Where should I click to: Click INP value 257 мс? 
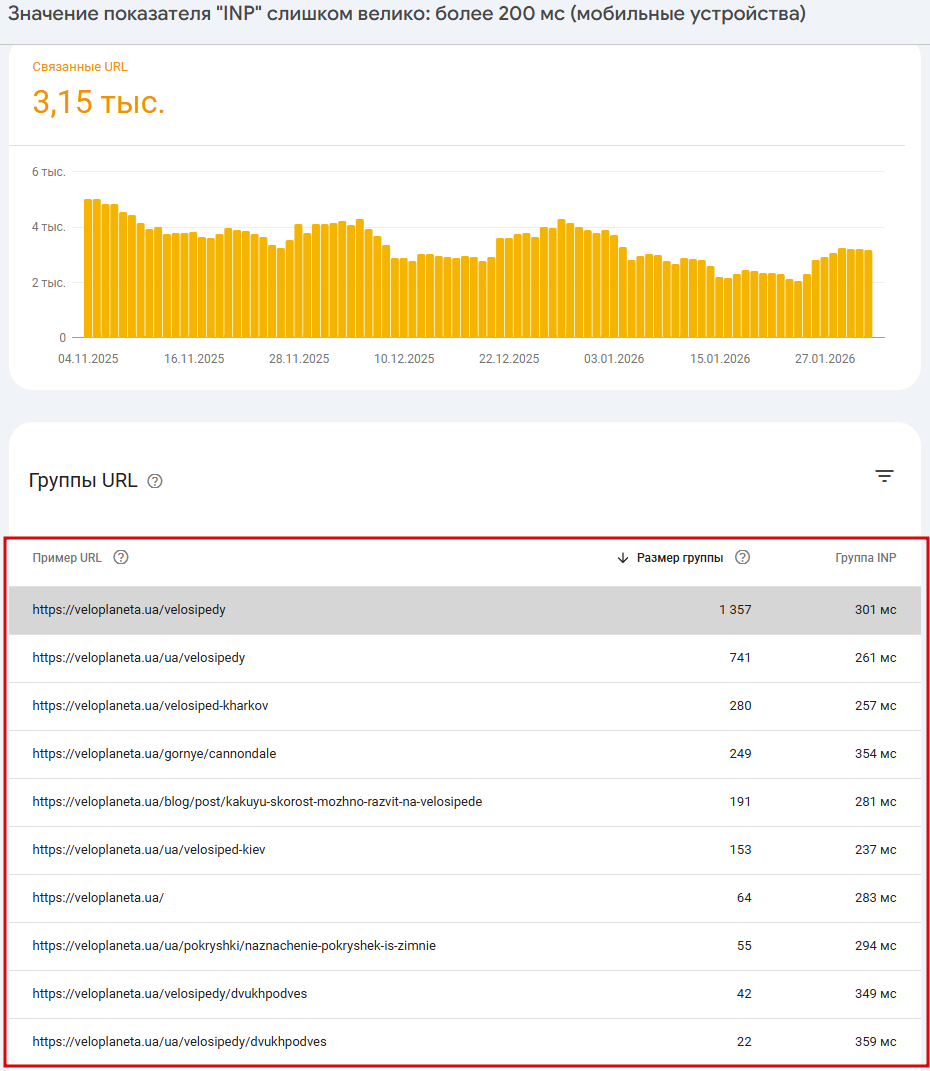[875, 706]
